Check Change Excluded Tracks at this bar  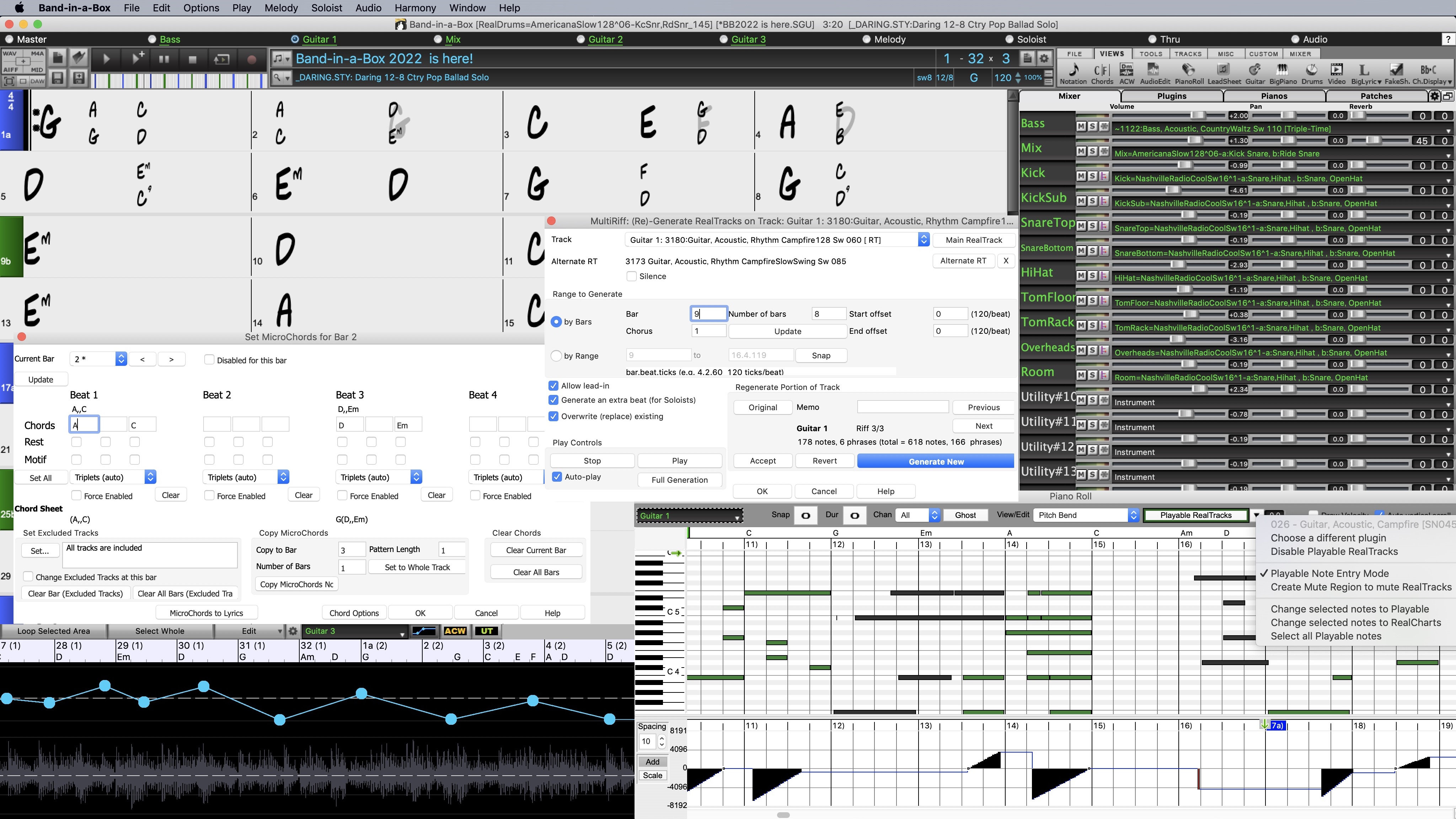[28, 577]
